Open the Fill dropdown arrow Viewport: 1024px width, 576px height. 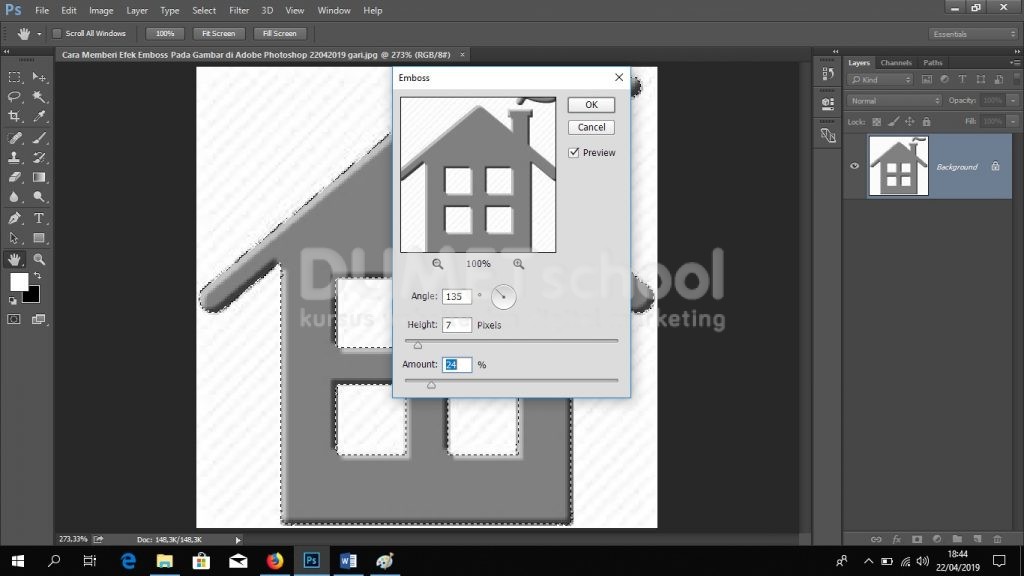coord(1013,121)
